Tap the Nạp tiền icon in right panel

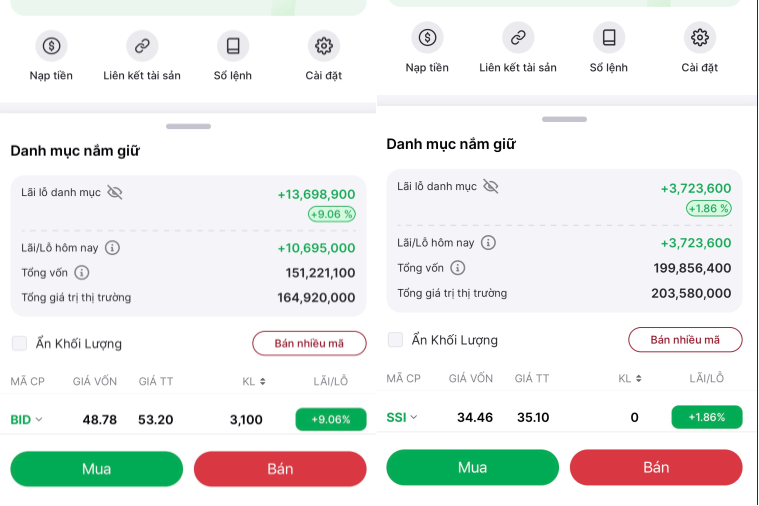pos(427,38)
